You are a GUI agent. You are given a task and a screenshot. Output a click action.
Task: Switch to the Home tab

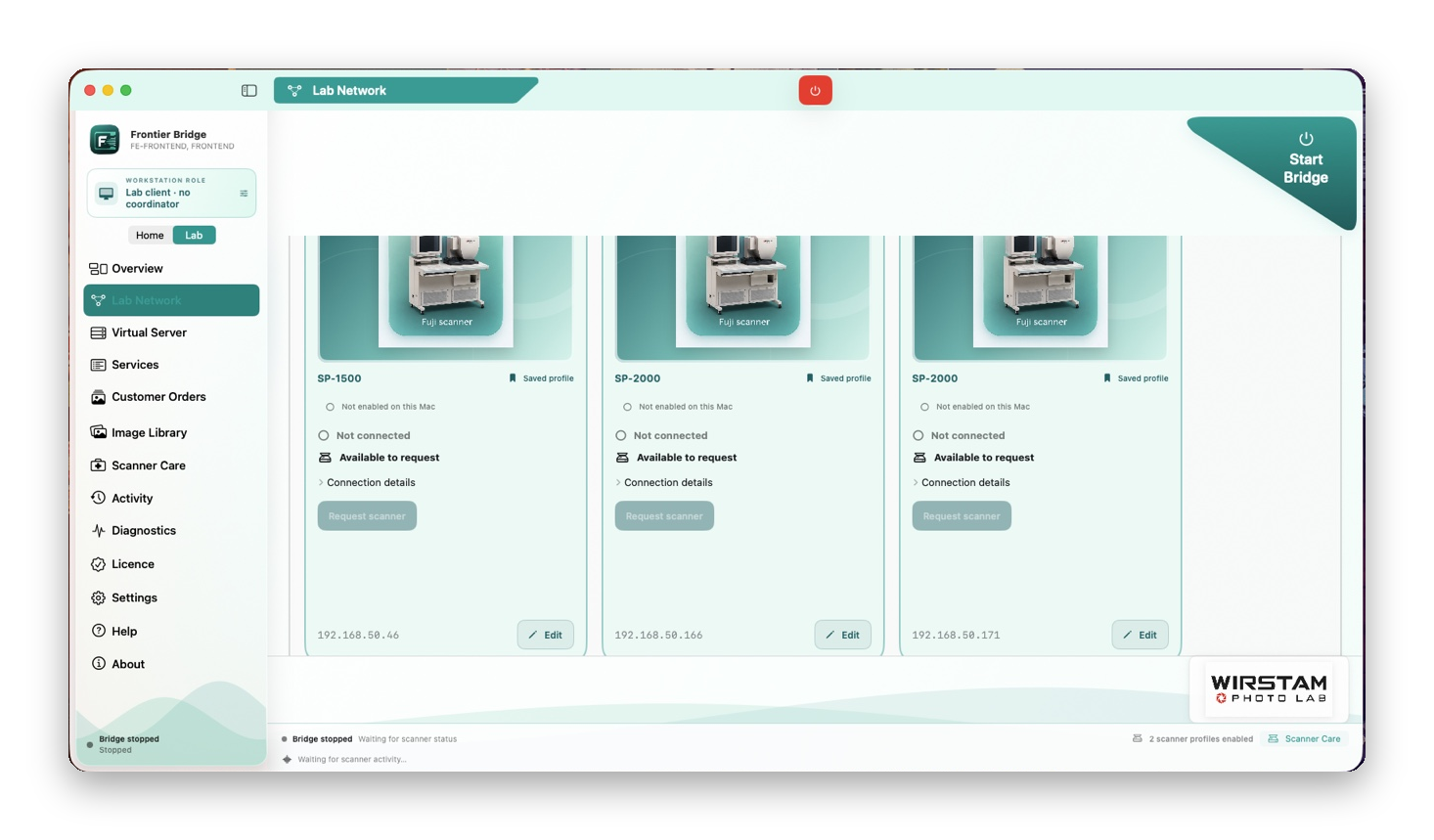coord(150,236)
